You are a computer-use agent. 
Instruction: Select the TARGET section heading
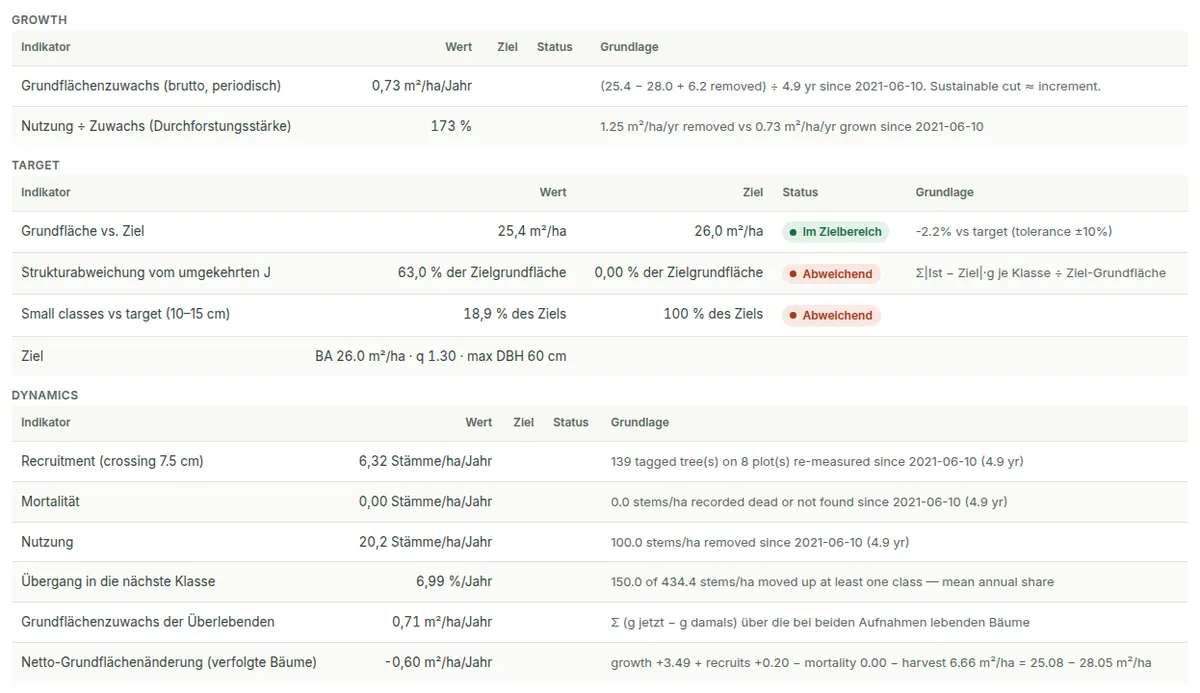tap(36, 165)
